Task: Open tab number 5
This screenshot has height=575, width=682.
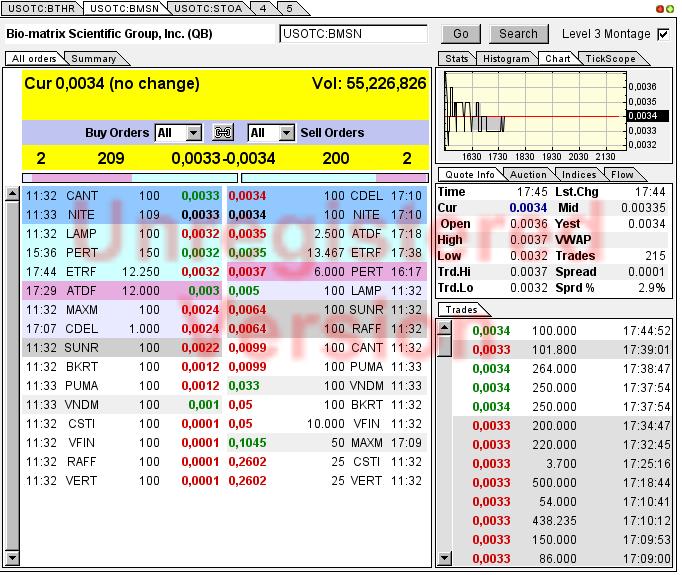Action: pos(289,9)
